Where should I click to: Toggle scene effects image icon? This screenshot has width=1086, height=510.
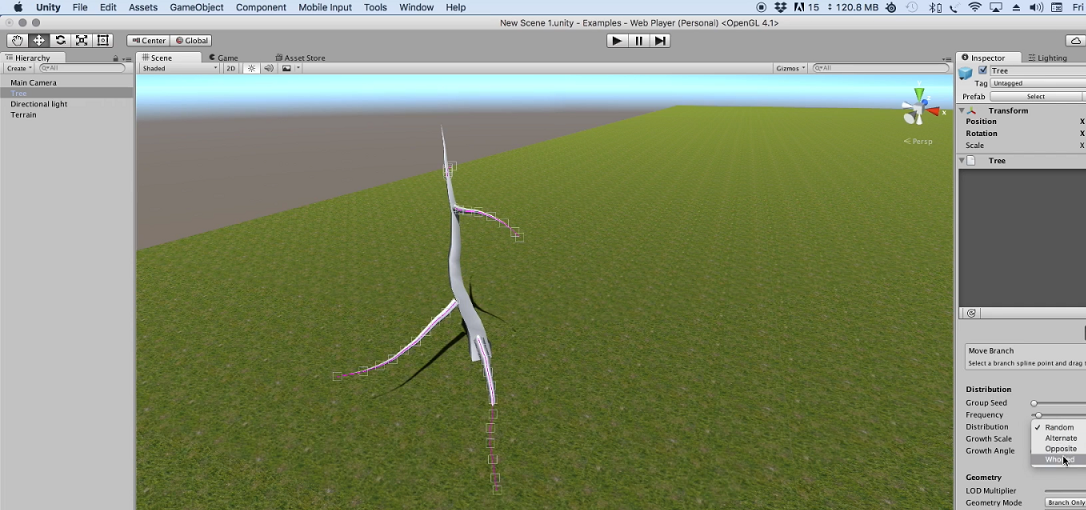(x=286, y=68)
